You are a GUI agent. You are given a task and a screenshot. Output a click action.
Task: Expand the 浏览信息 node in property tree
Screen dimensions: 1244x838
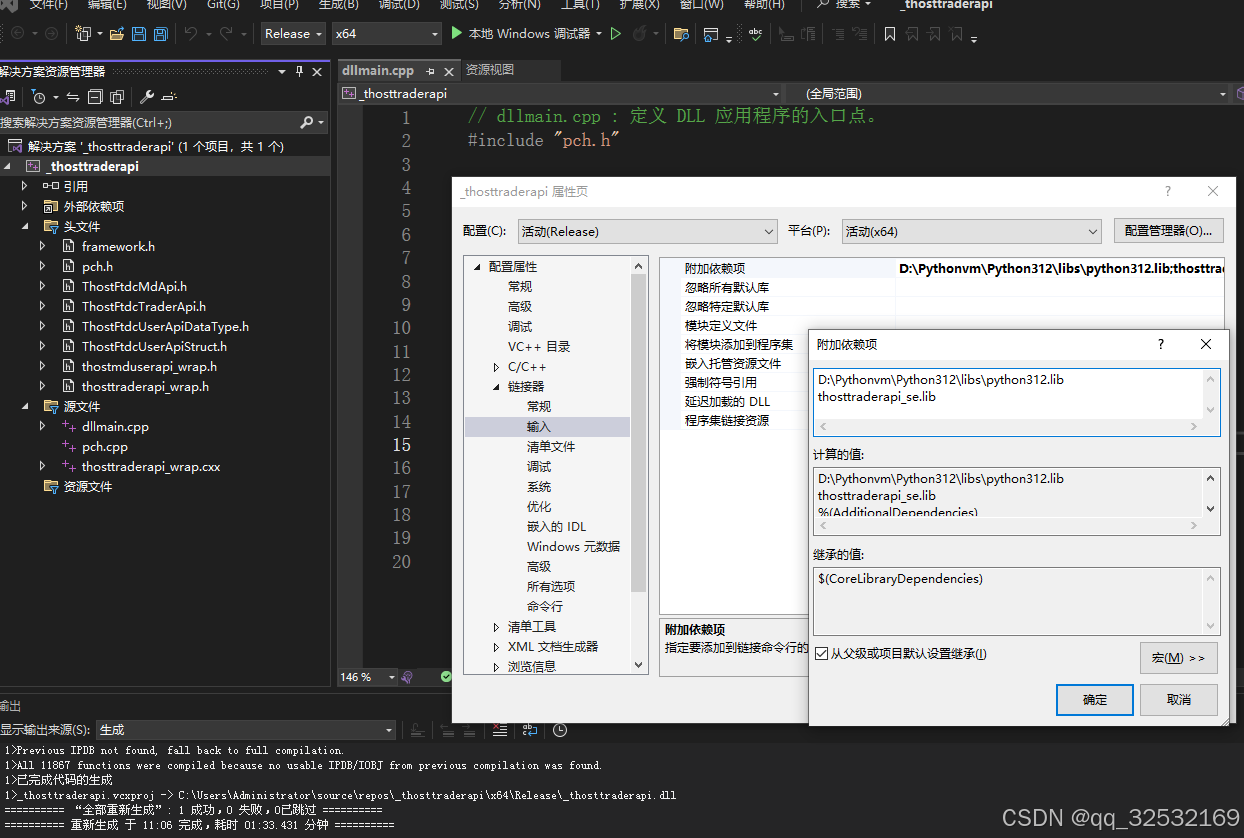pos(496,667)
